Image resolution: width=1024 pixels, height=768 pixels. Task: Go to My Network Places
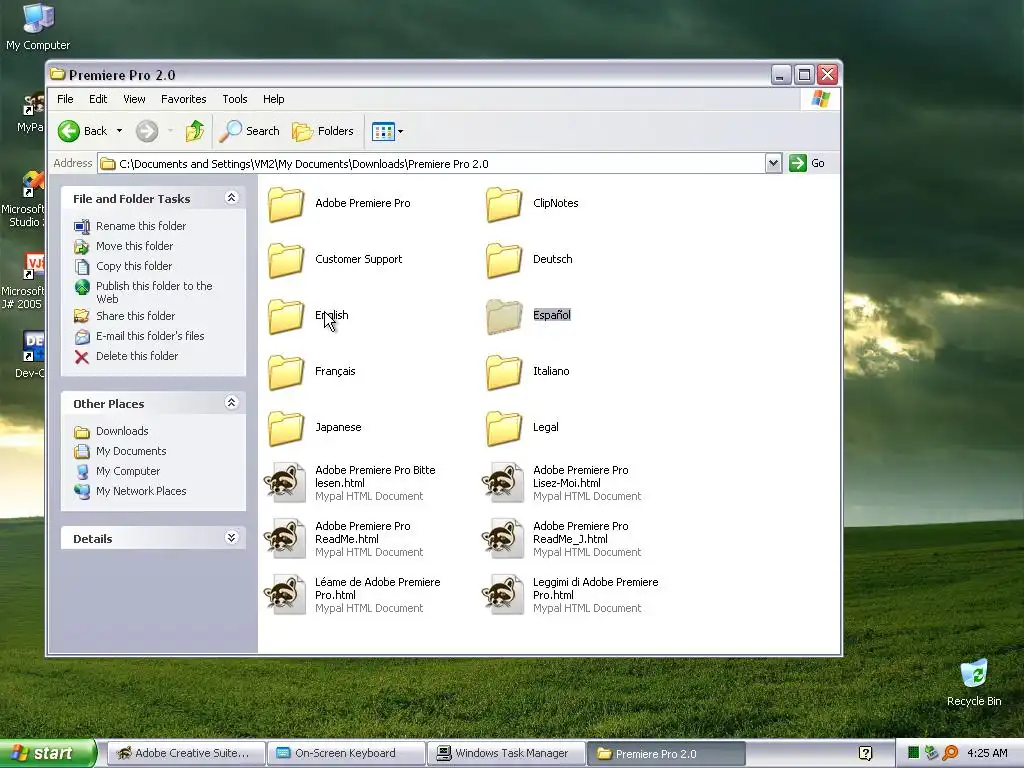130,491
